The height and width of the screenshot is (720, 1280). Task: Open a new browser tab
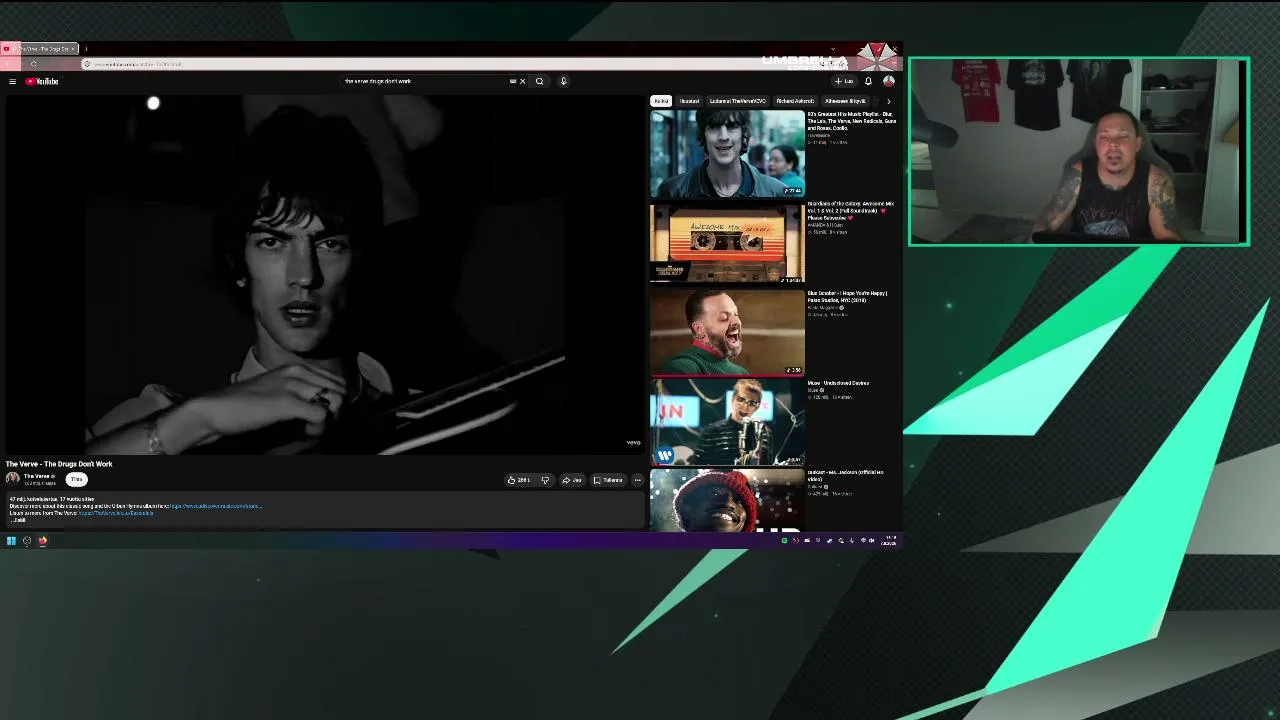(86, 49)
